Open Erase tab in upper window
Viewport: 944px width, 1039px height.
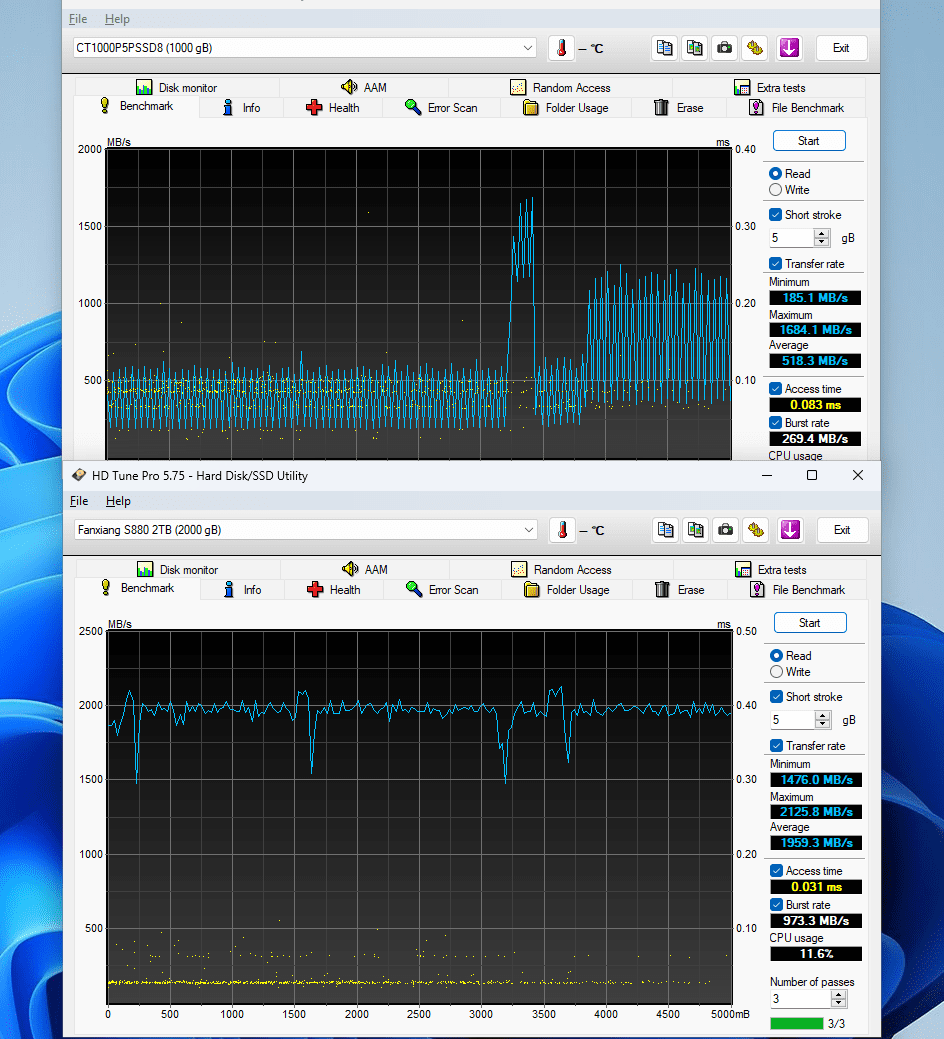[x=678, y=108]
